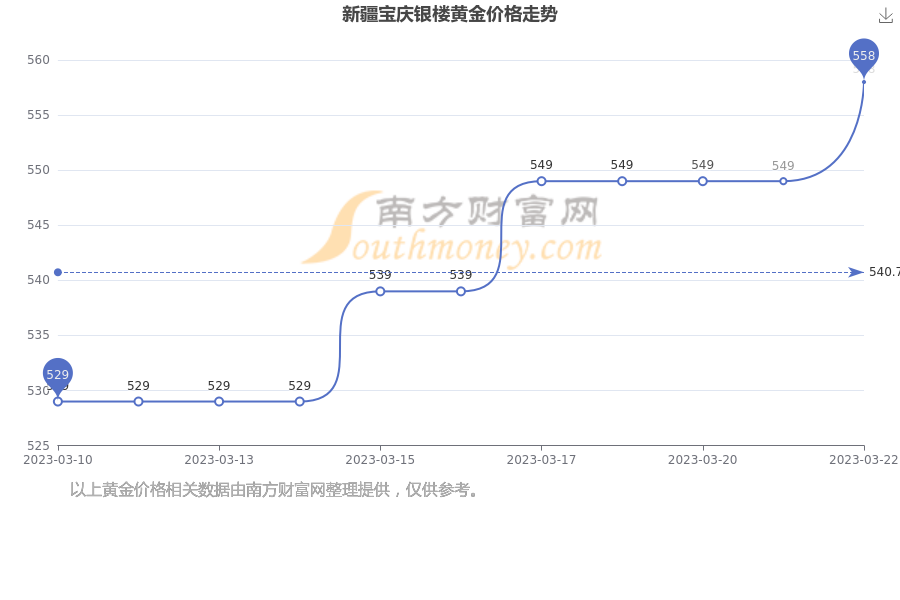
Task: Click the 558 maximum value marker pin
Action: coord(864,57)
